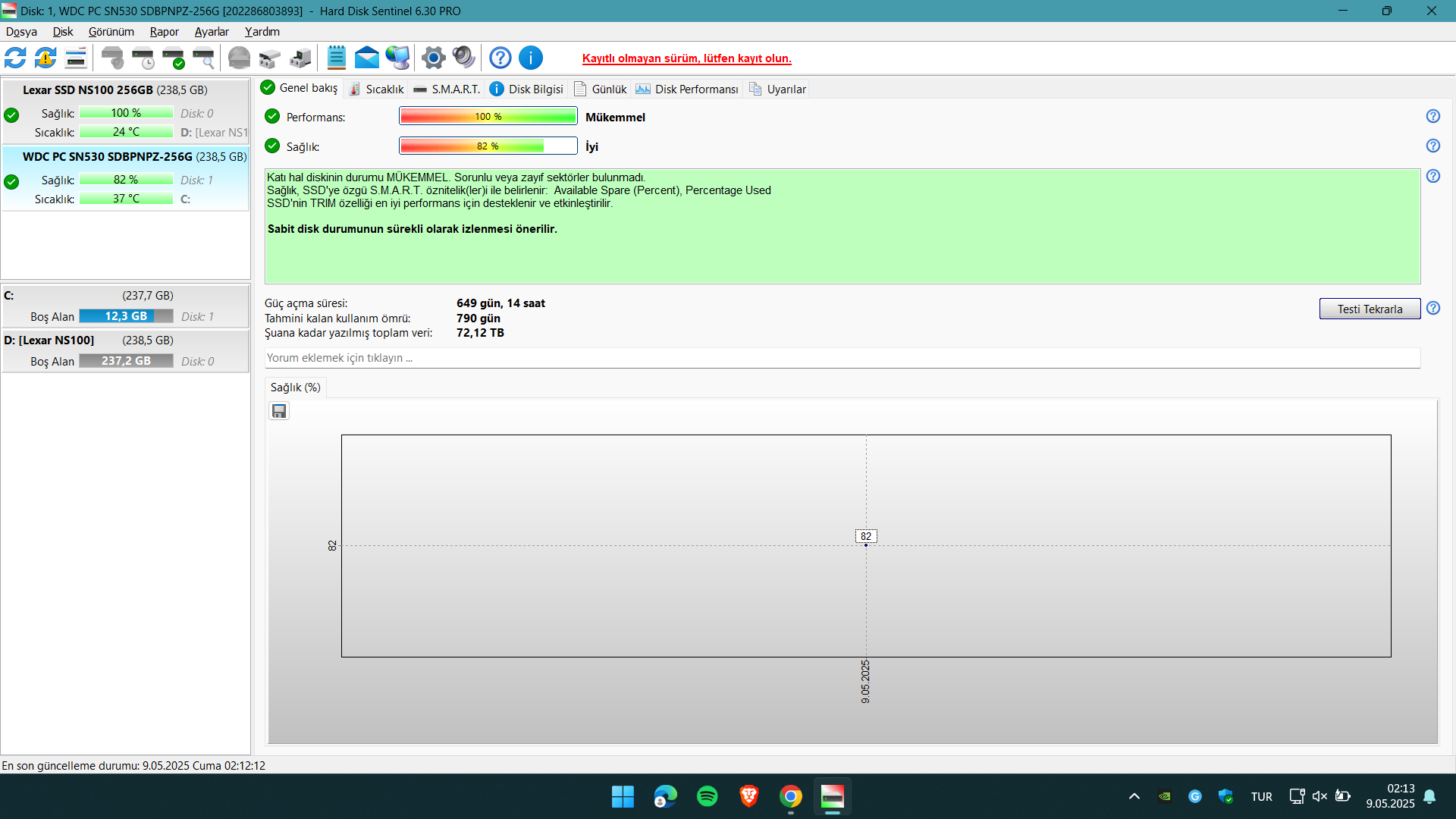Click the refresh disk information icon
The width and height of the screenshot is (1456, 819).
15,58
